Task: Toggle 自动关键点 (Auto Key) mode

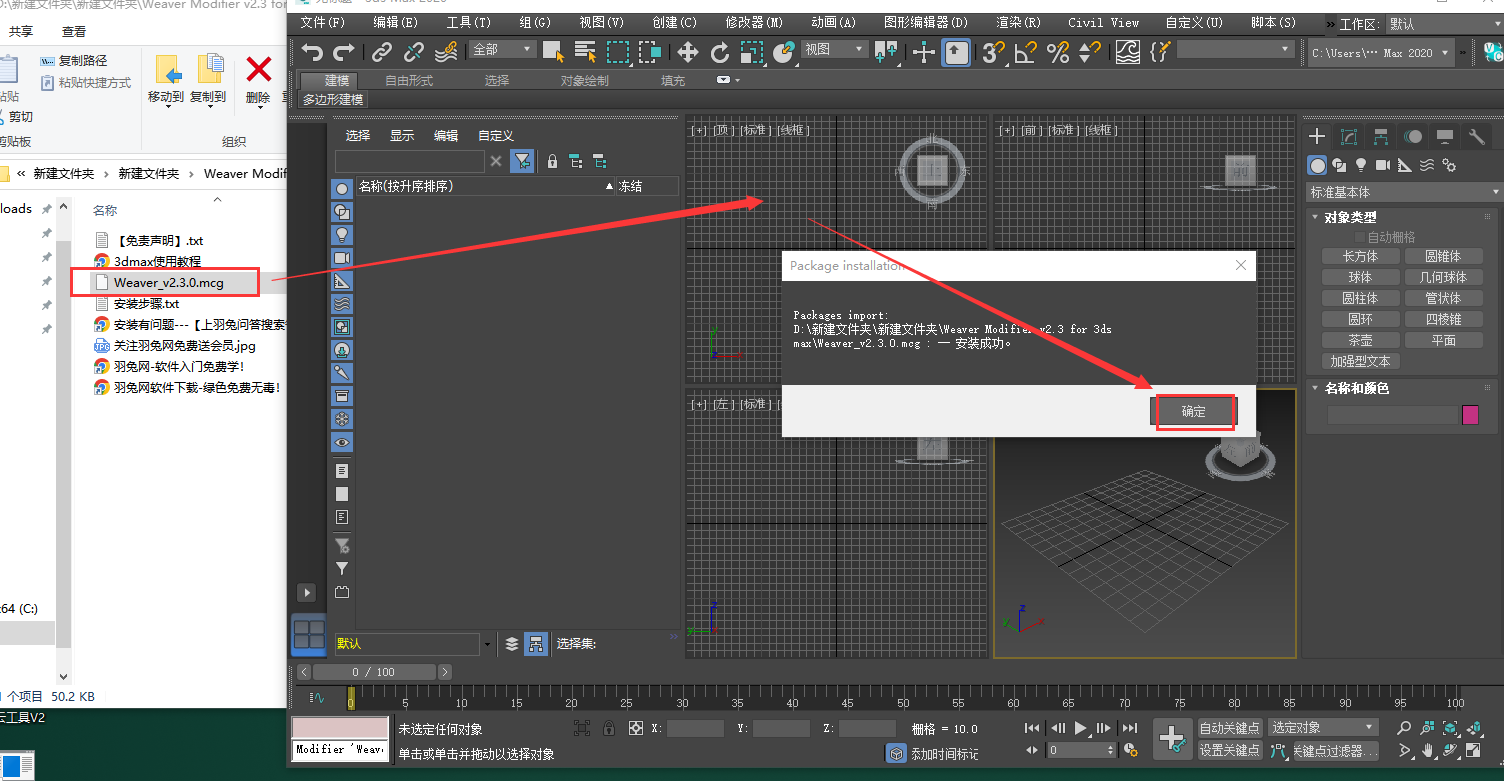Action: coord(1230,727)
